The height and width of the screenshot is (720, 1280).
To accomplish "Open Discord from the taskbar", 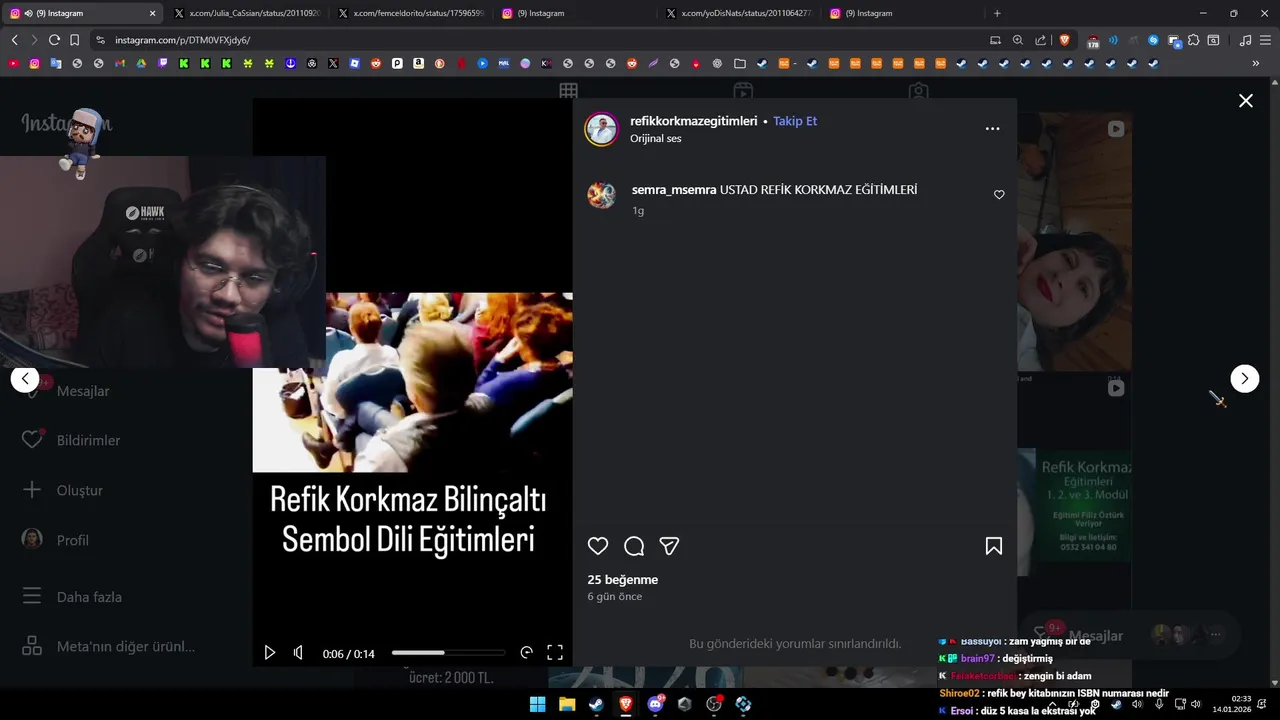I will point(655,704).
